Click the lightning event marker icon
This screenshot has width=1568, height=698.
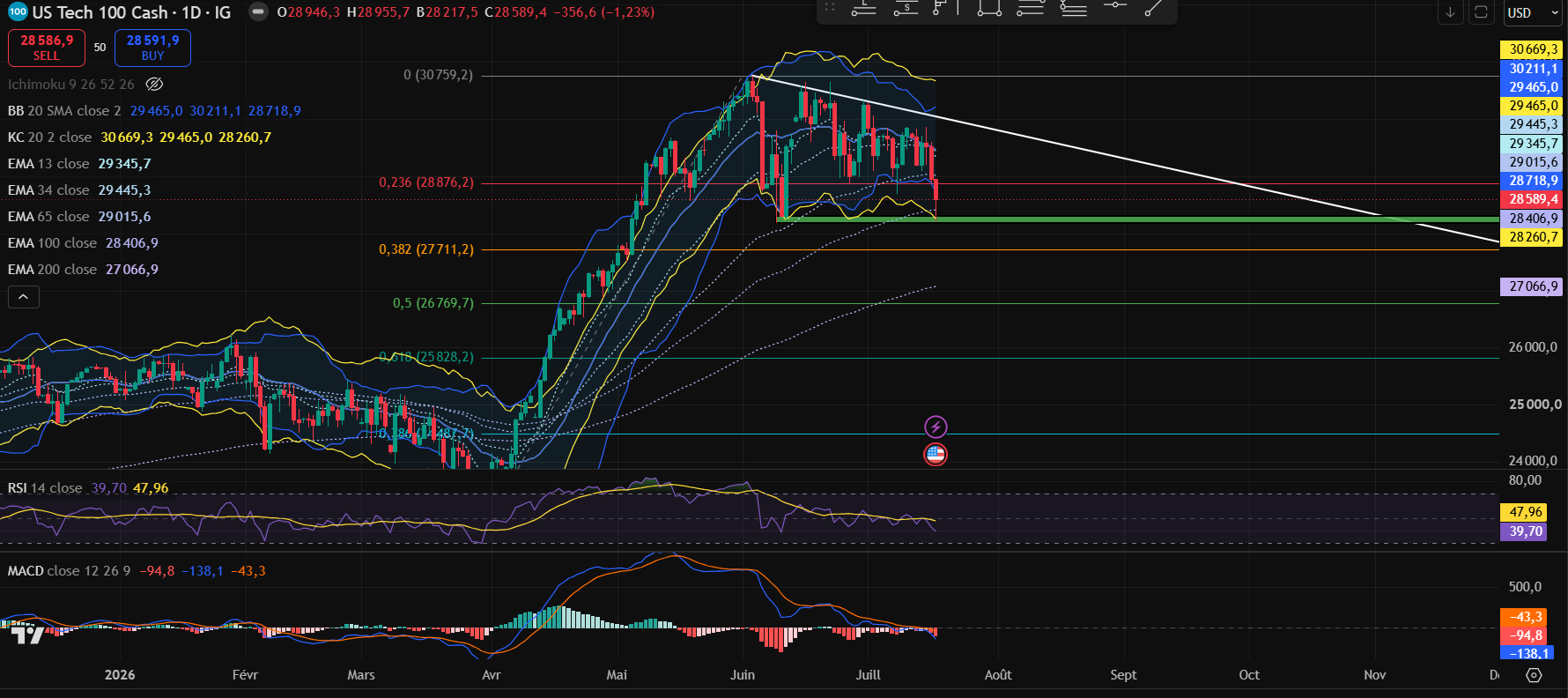click(x=936, y=427)
